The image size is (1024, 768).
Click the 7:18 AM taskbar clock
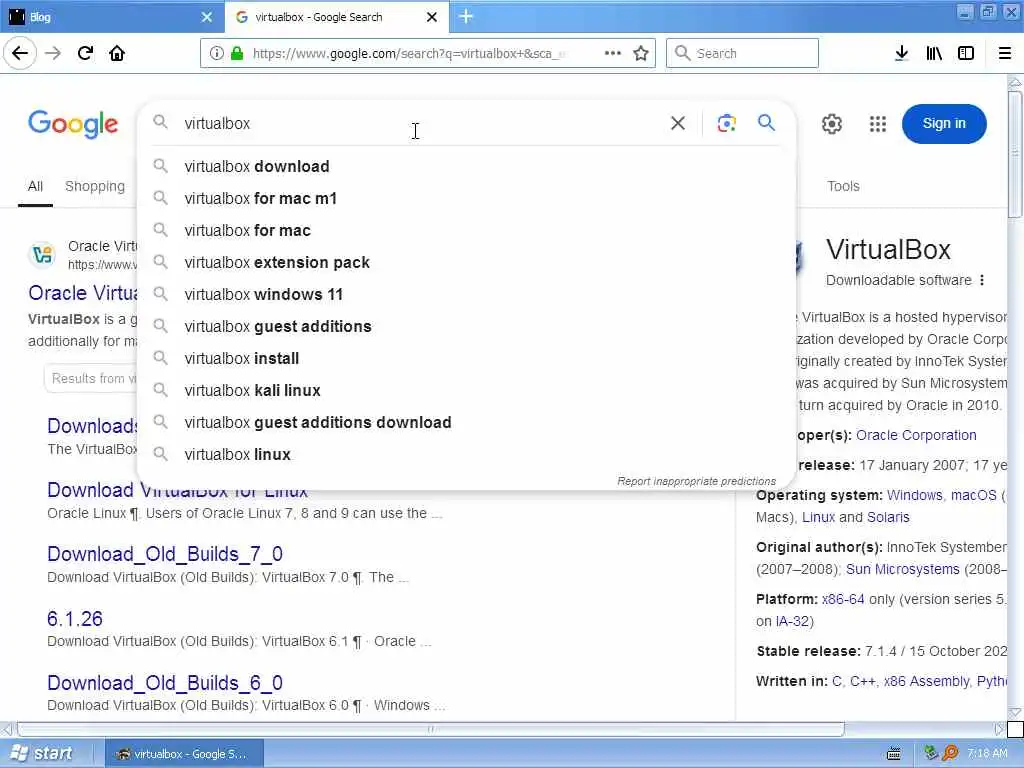987,754
